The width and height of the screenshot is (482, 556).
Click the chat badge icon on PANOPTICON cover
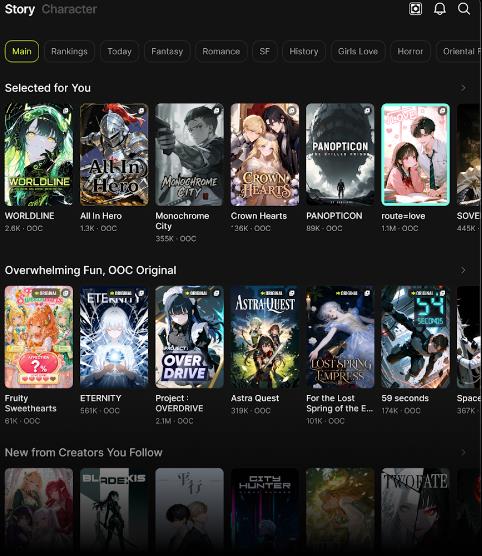tap(367, 111)
